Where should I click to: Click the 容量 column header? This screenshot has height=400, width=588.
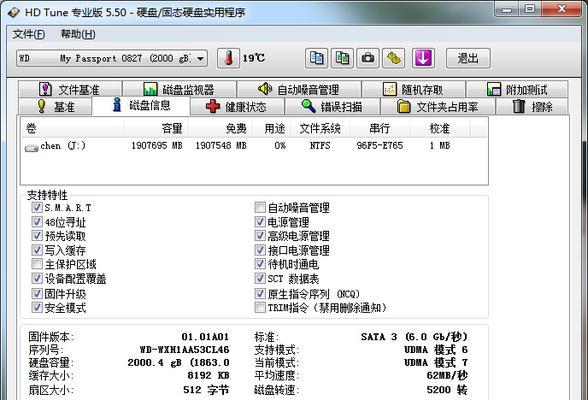(155, 129)
